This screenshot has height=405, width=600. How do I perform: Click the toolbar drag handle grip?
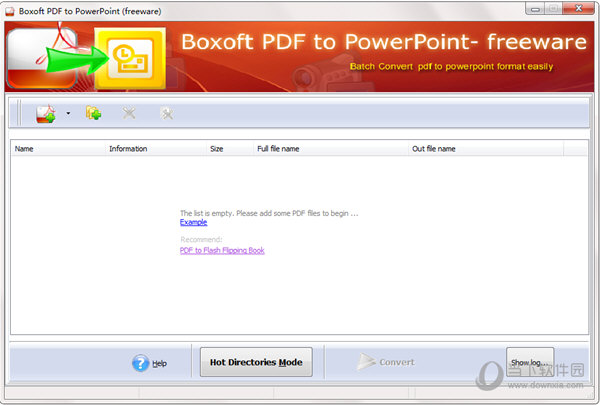(19, 113)
